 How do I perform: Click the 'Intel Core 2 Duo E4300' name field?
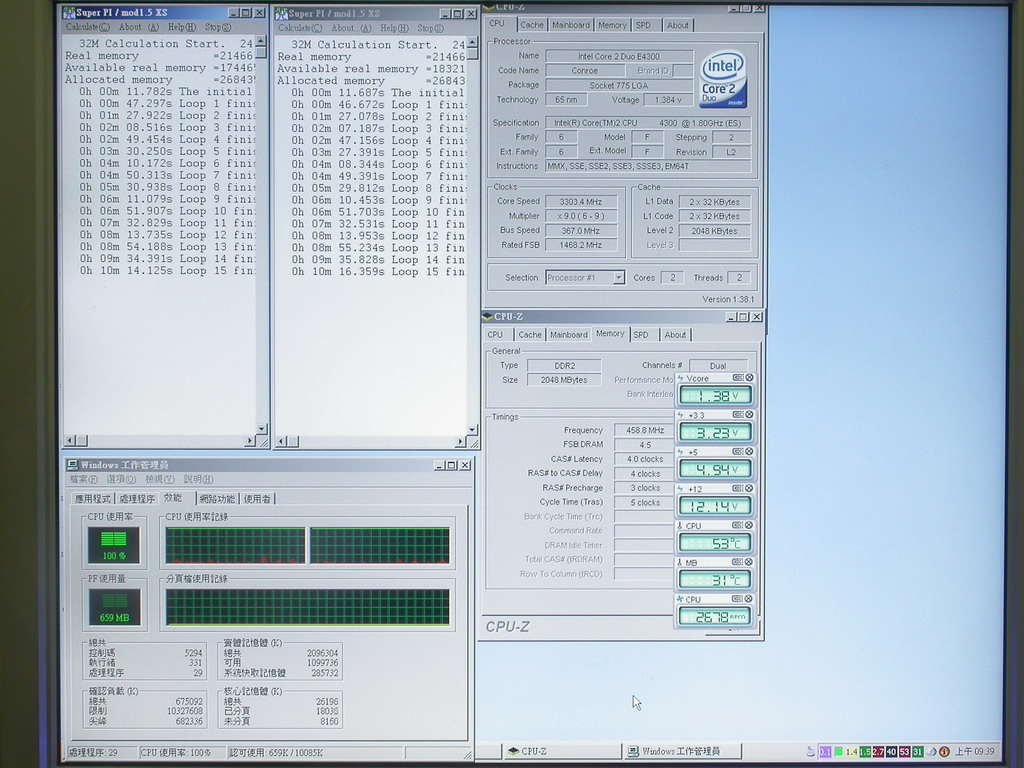click(x=619, y=57)
